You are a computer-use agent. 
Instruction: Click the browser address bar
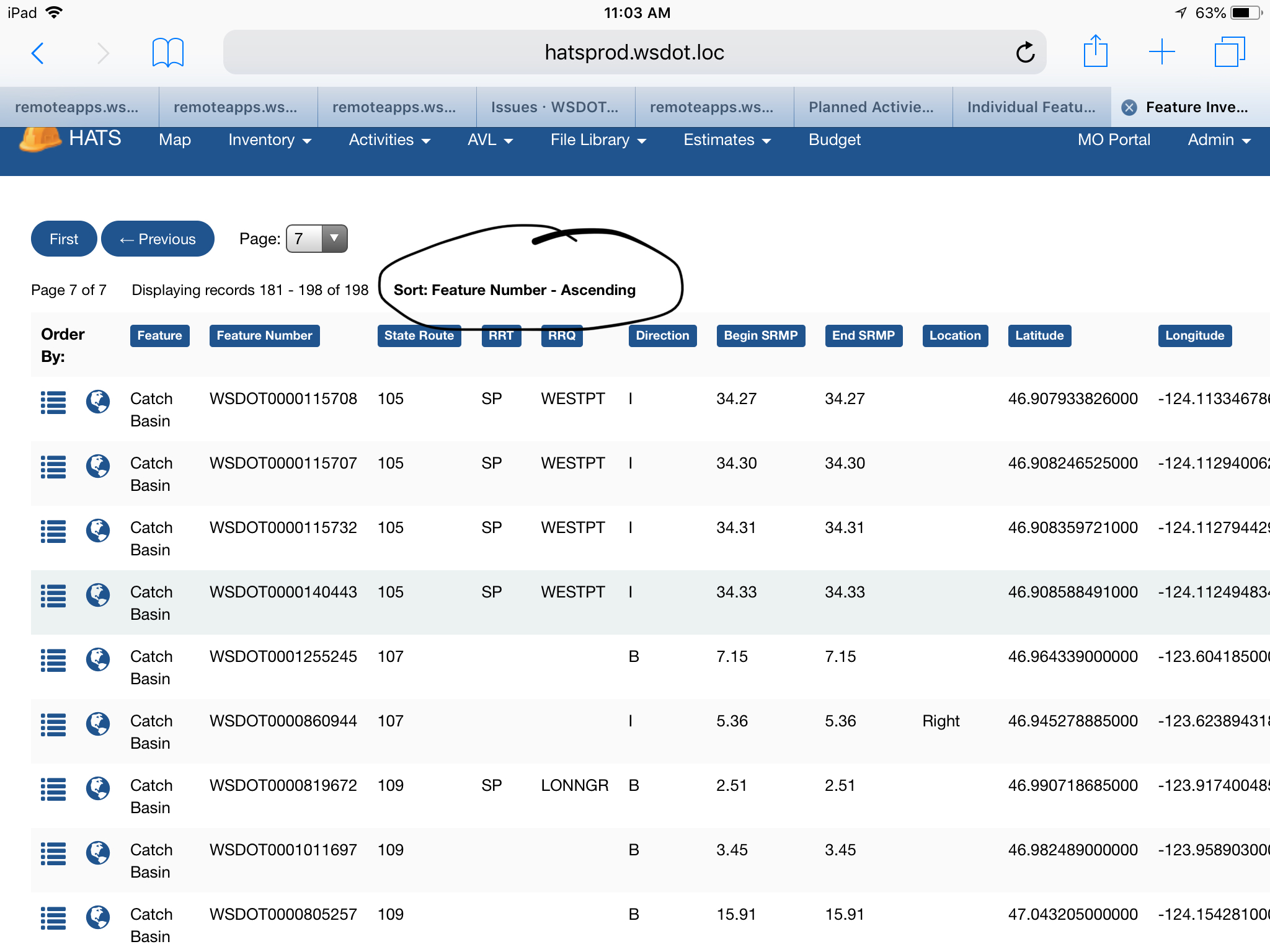coord(634,52)
